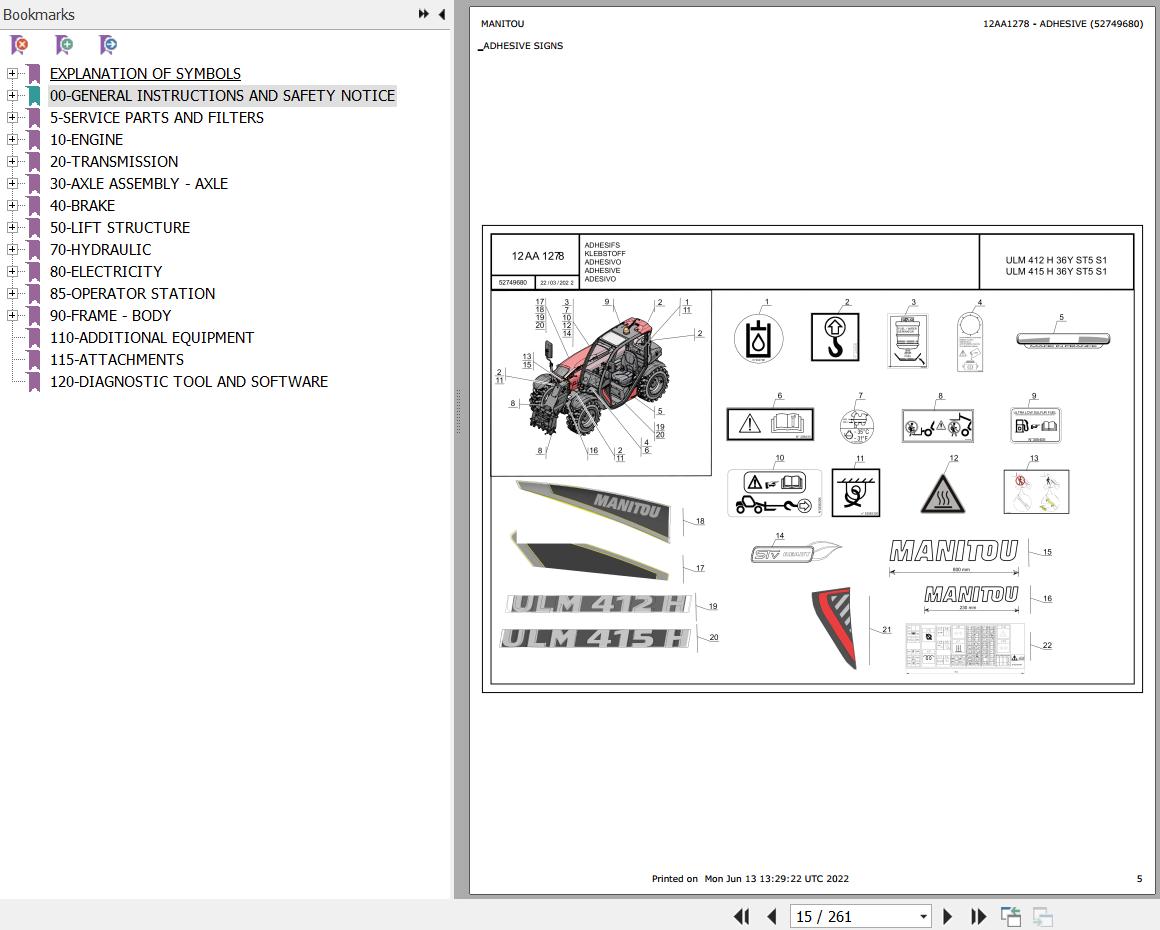Expand the 00-GENERAL INSTRUCTIONS bookmark node

tap(12, 95)
